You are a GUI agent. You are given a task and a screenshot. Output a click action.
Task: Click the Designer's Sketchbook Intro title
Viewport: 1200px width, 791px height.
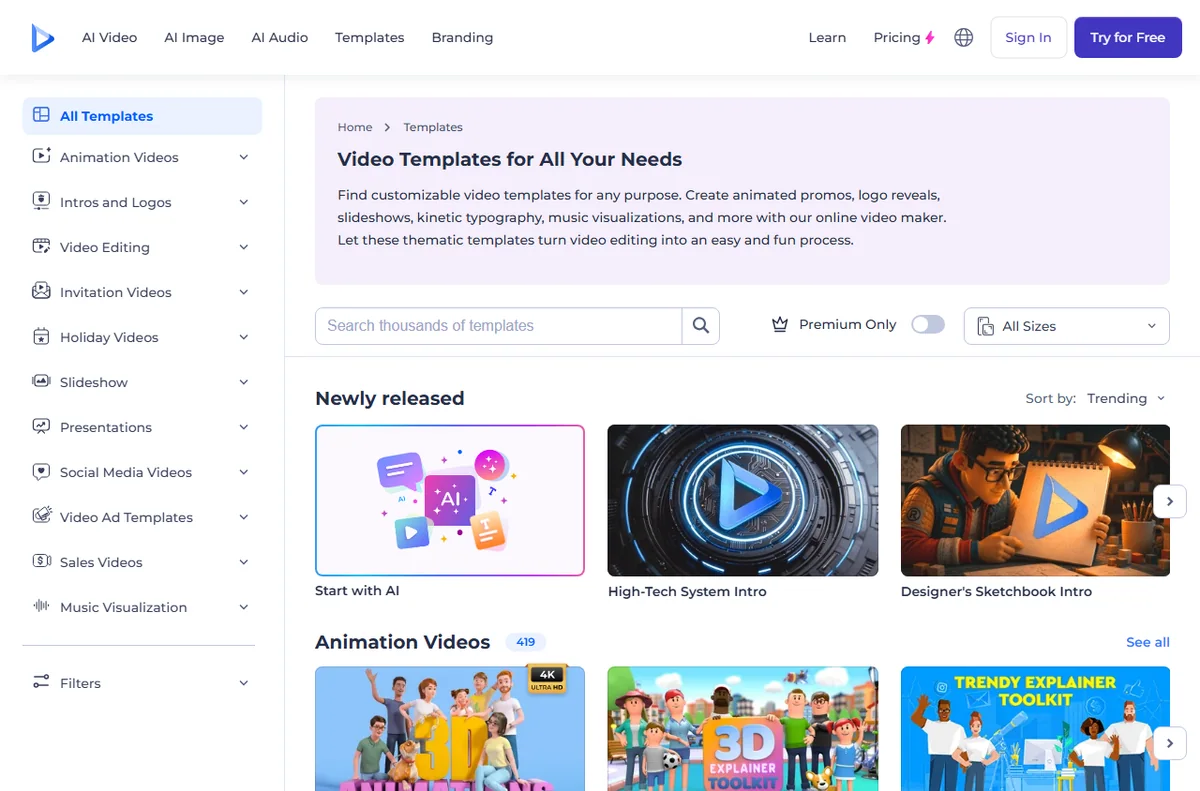pyautogui.click(x=996, y=591)
